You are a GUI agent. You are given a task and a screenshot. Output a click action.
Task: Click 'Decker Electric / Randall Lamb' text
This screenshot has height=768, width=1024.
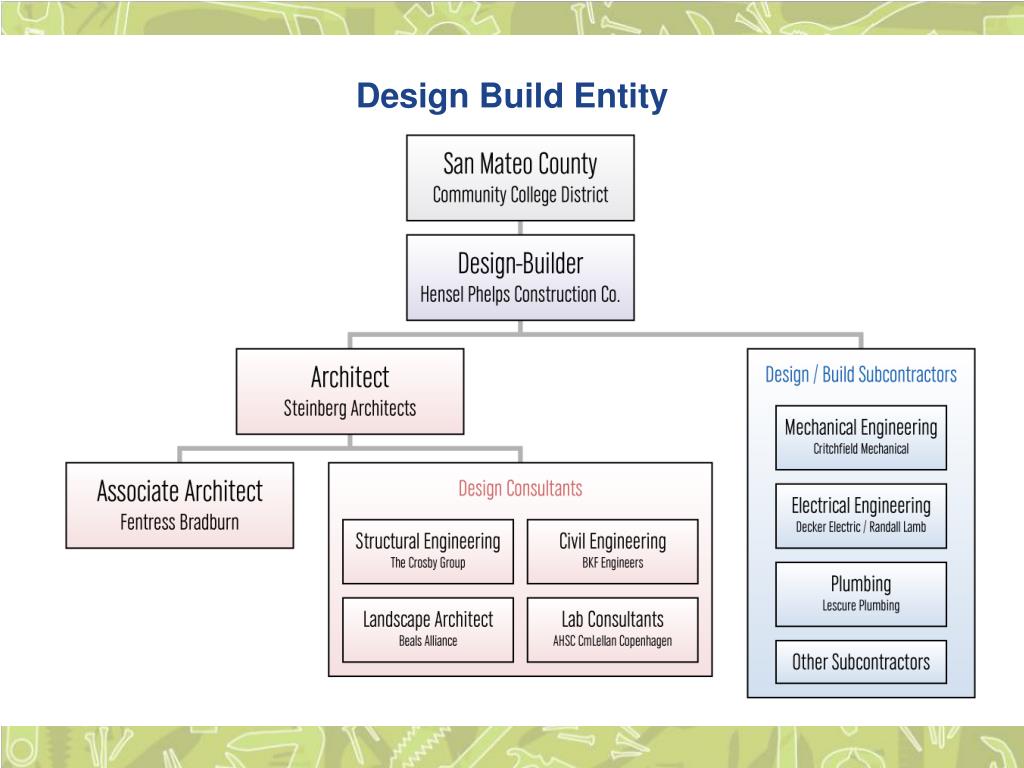(x=861, y=527)
